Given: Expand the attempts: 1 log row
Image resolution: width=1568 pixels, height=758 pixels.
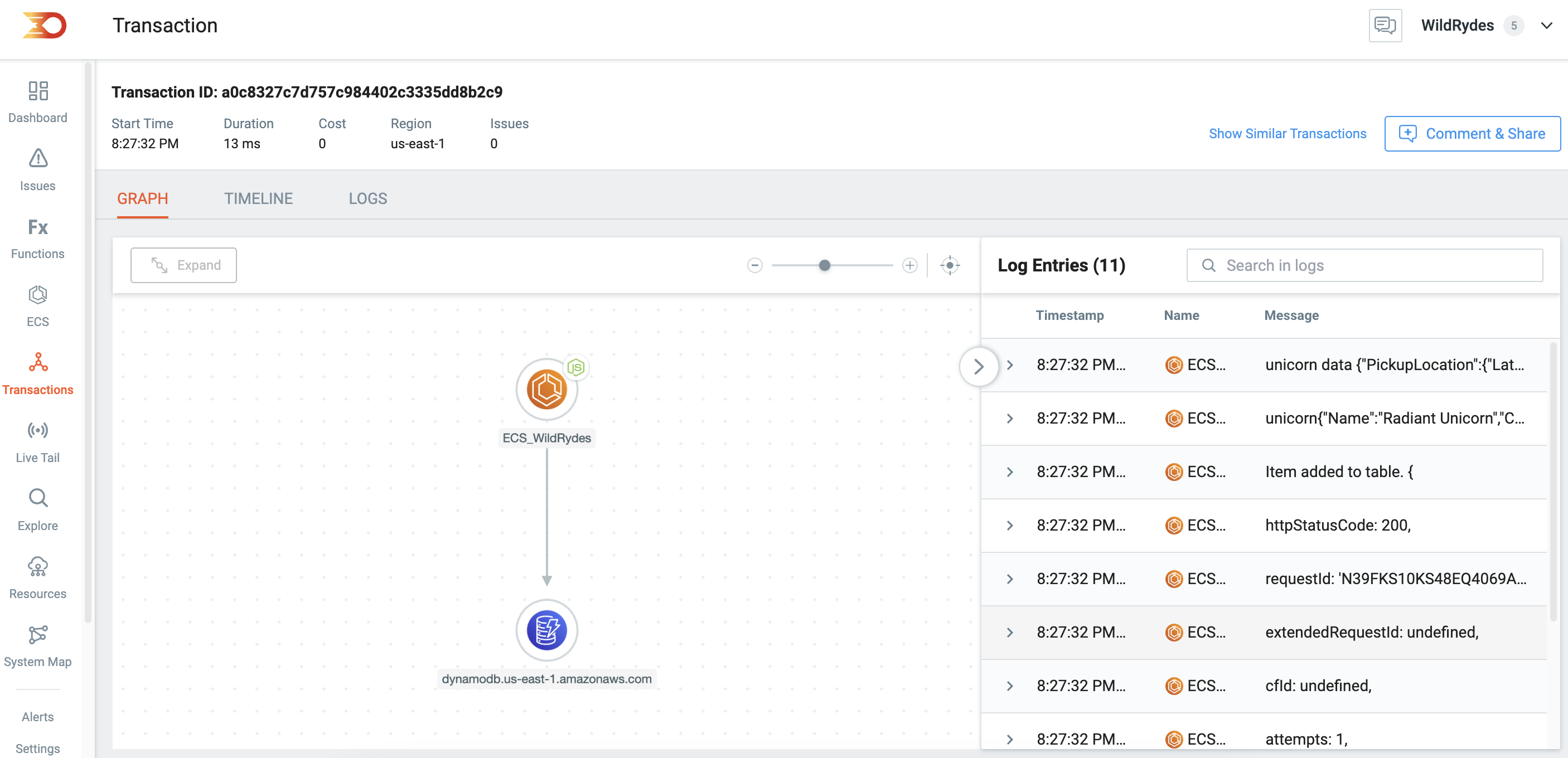Looking at the screenshot, I should coord(1010,740).
